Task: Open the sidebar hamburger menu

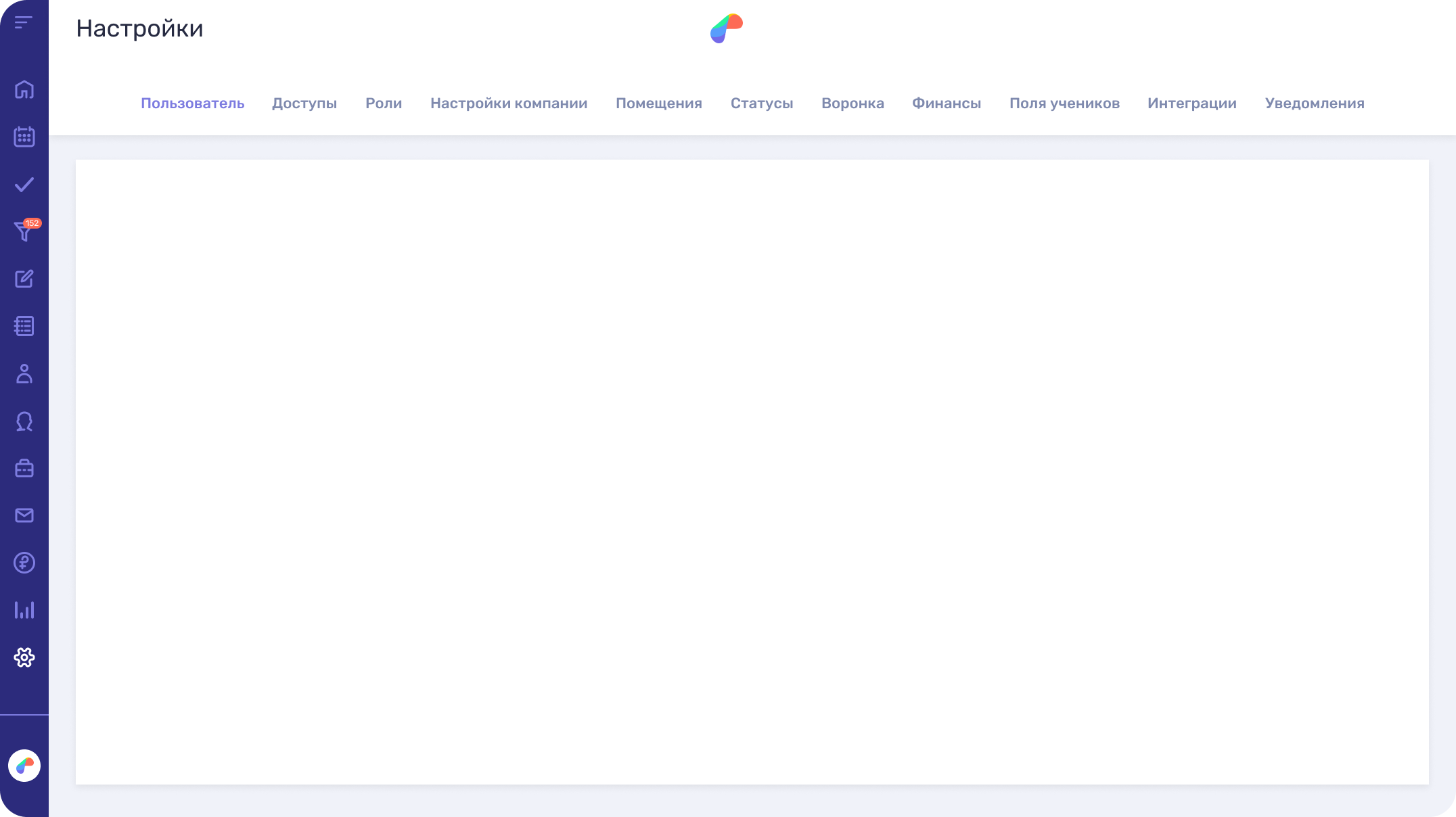Action: 24,22
